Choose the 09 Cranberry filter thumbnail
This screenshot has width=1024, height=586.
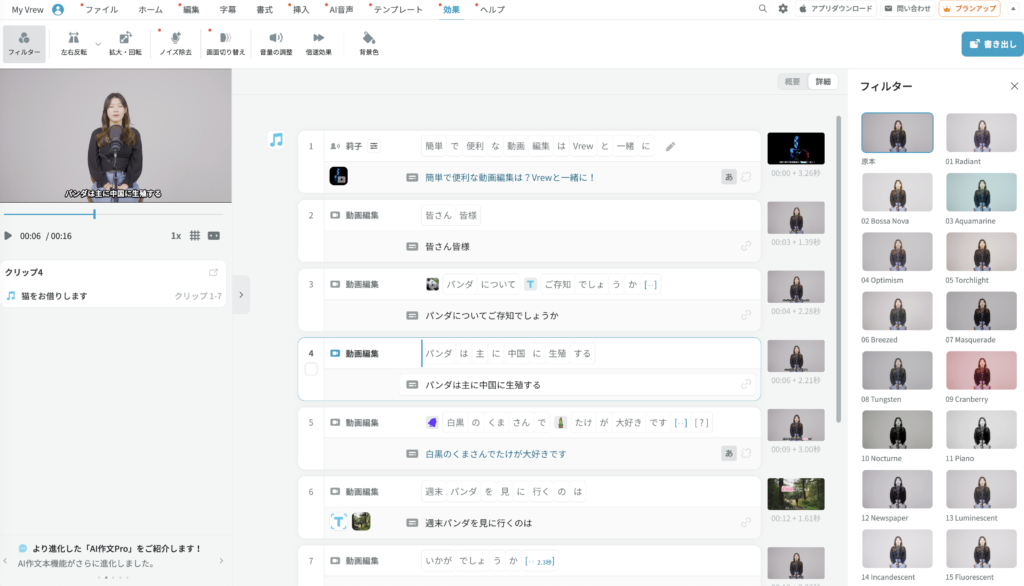point(981,371)
